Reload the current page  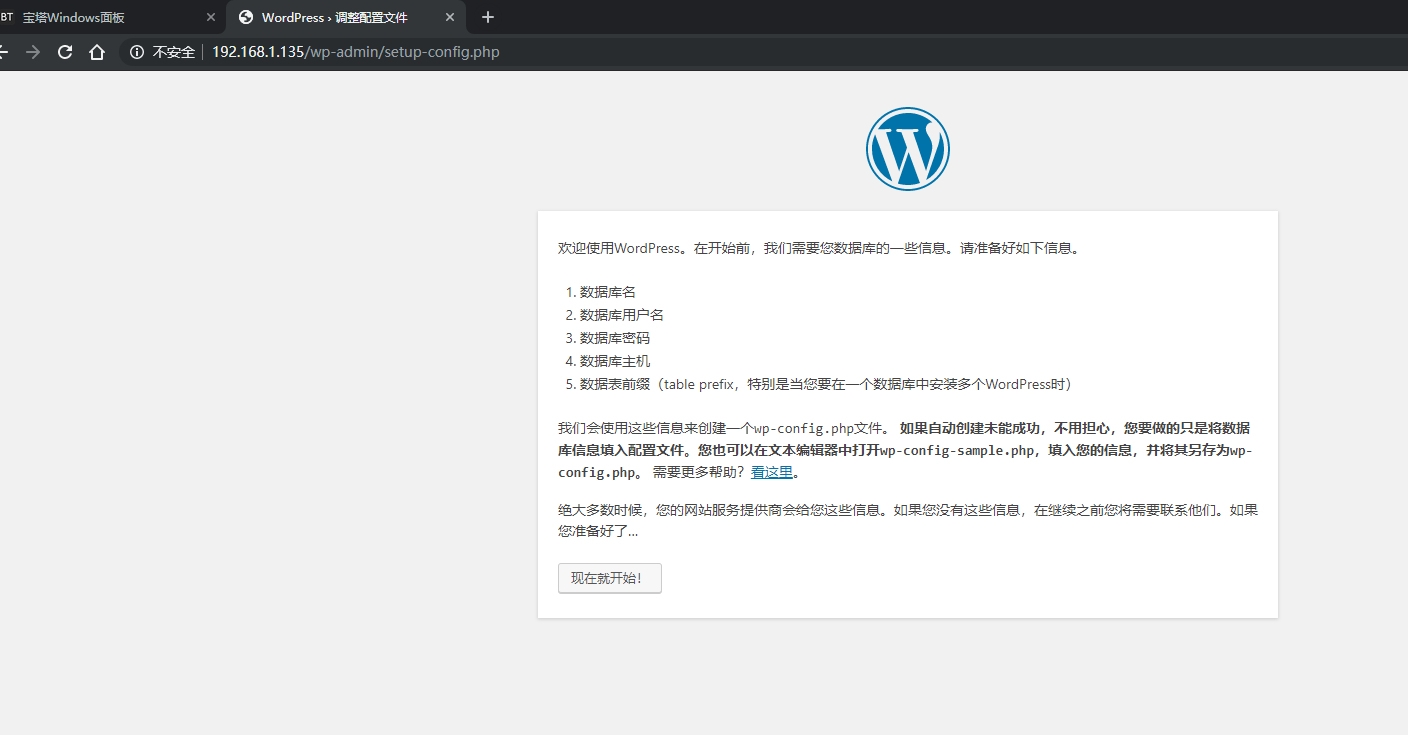(65, 52)
